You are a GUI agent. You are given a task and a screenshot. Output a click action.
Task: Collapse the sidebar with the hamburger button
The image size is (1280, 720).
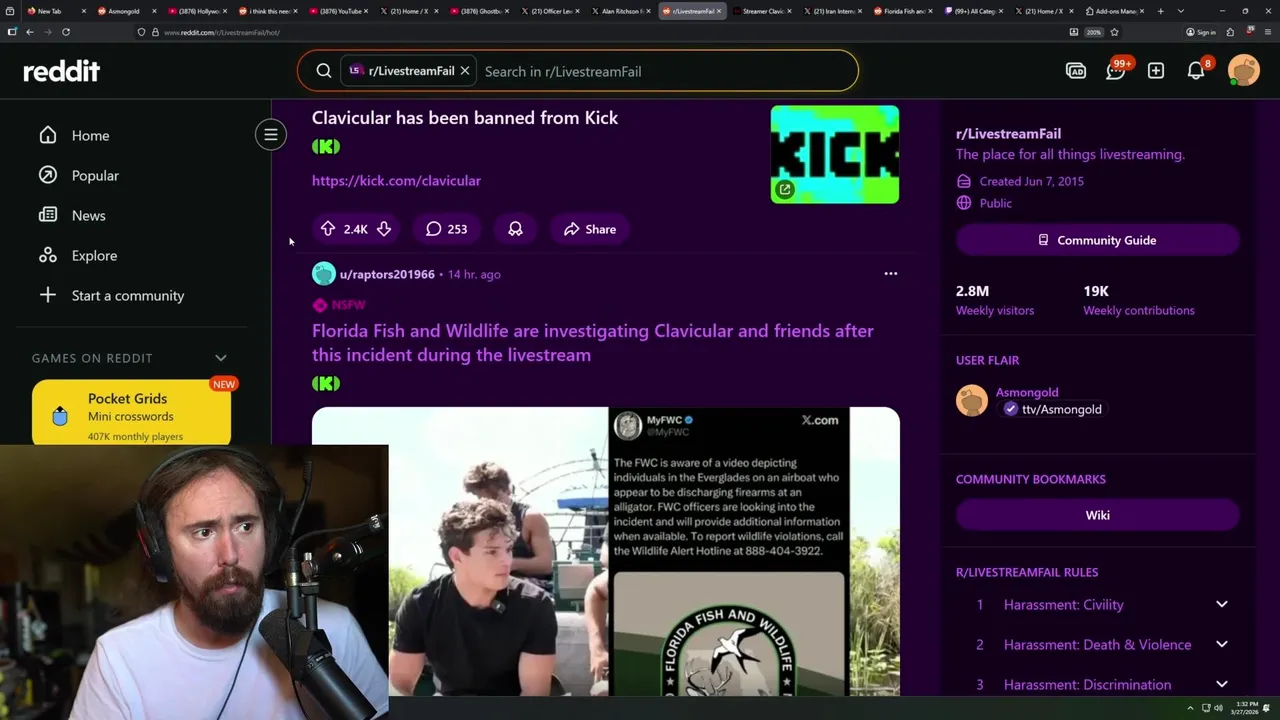click(x=270, y=135)
